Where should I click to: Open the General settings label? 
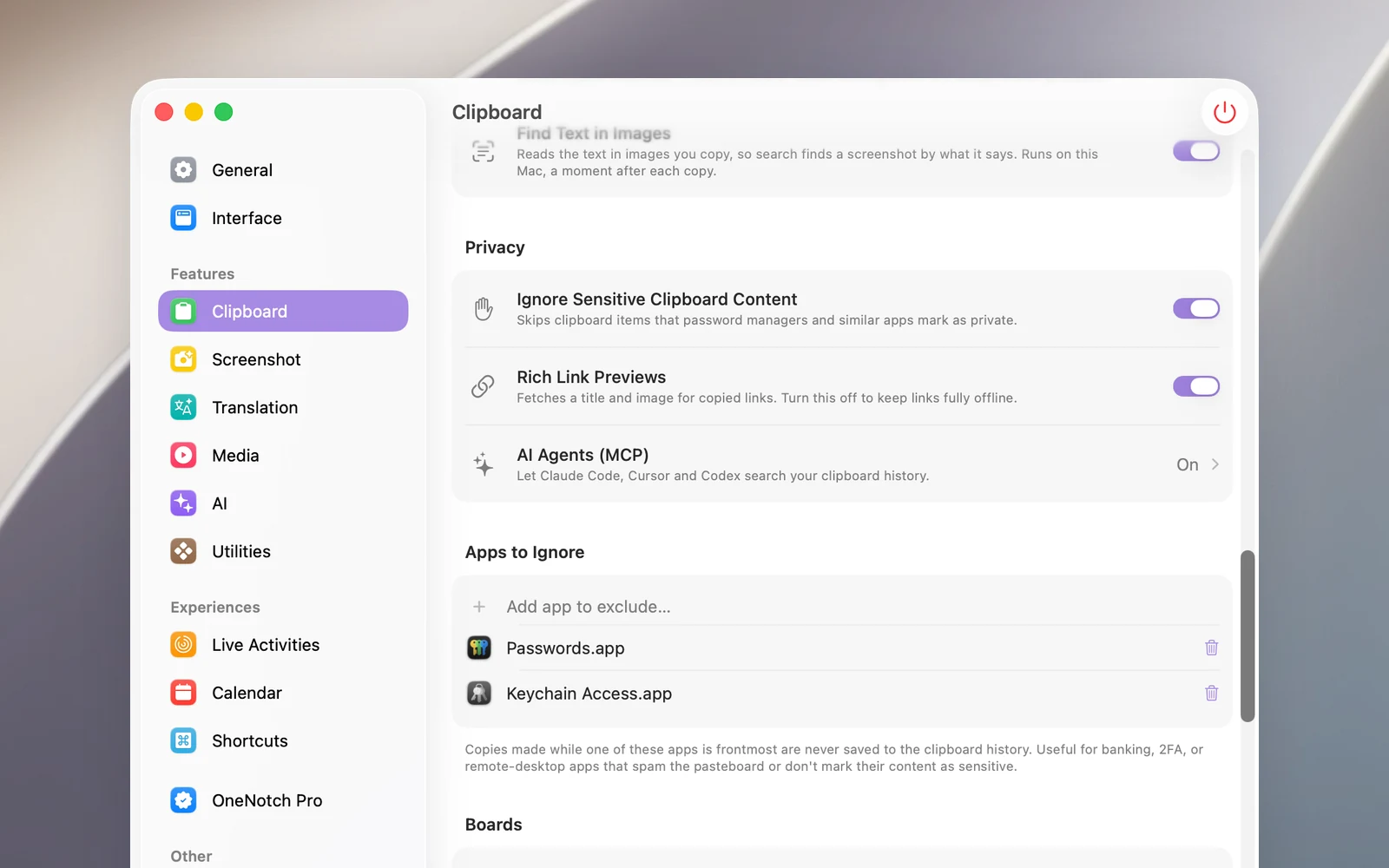point(242,170)
